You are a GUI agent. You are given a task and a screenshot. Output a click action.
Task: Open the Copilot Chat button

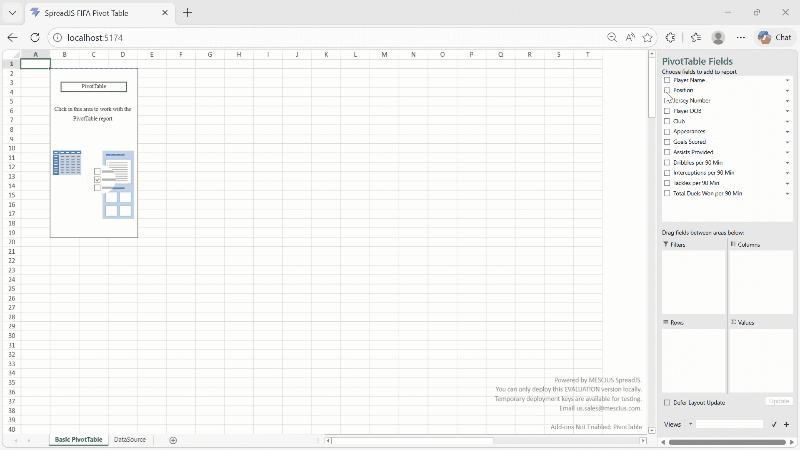[775, 37]
